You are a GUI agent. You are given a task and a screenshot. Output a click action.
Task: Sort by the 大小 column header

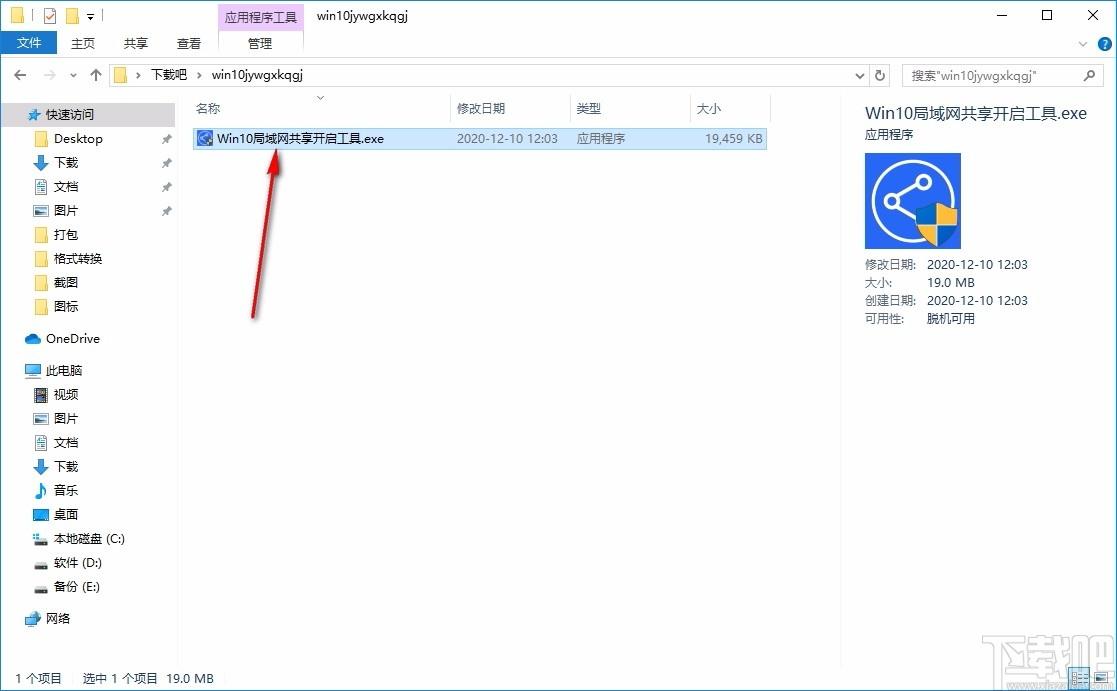pyautogui.click(x=708, y=108)
